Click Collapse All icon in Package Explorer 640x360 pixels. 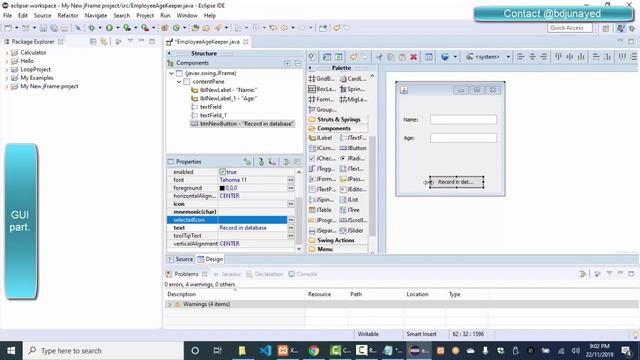[x=93, y=42]
